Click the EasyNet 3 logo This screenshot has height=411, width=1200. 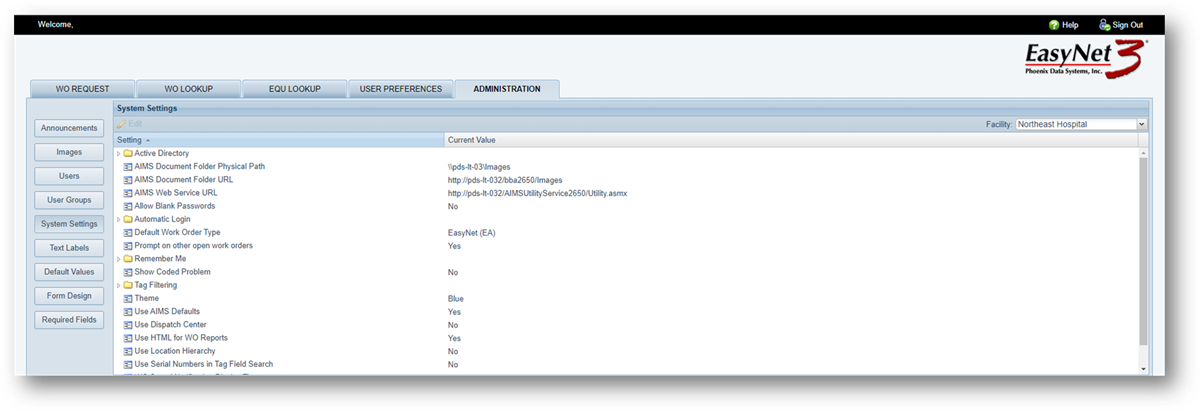(1084, 59)
